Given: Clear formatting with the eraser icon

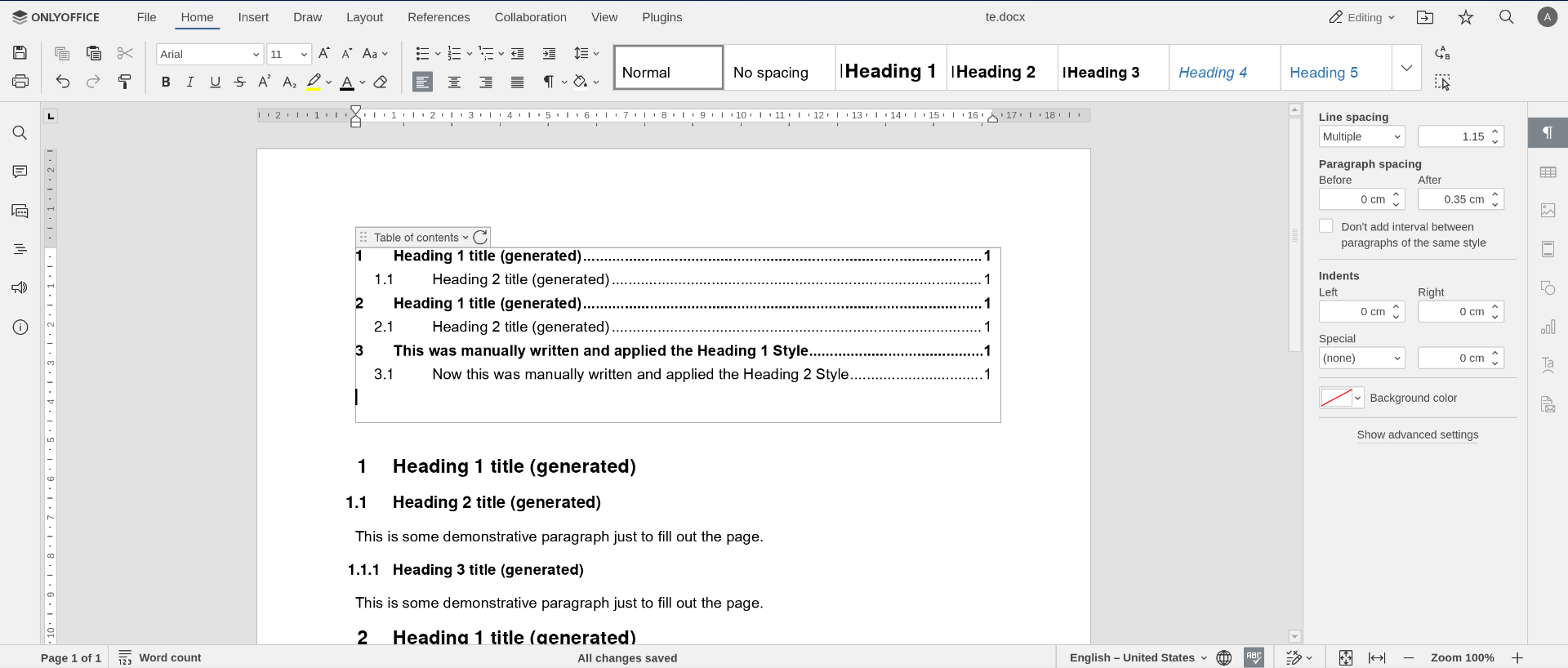Looking at the screenshot, I should [381, 82].
